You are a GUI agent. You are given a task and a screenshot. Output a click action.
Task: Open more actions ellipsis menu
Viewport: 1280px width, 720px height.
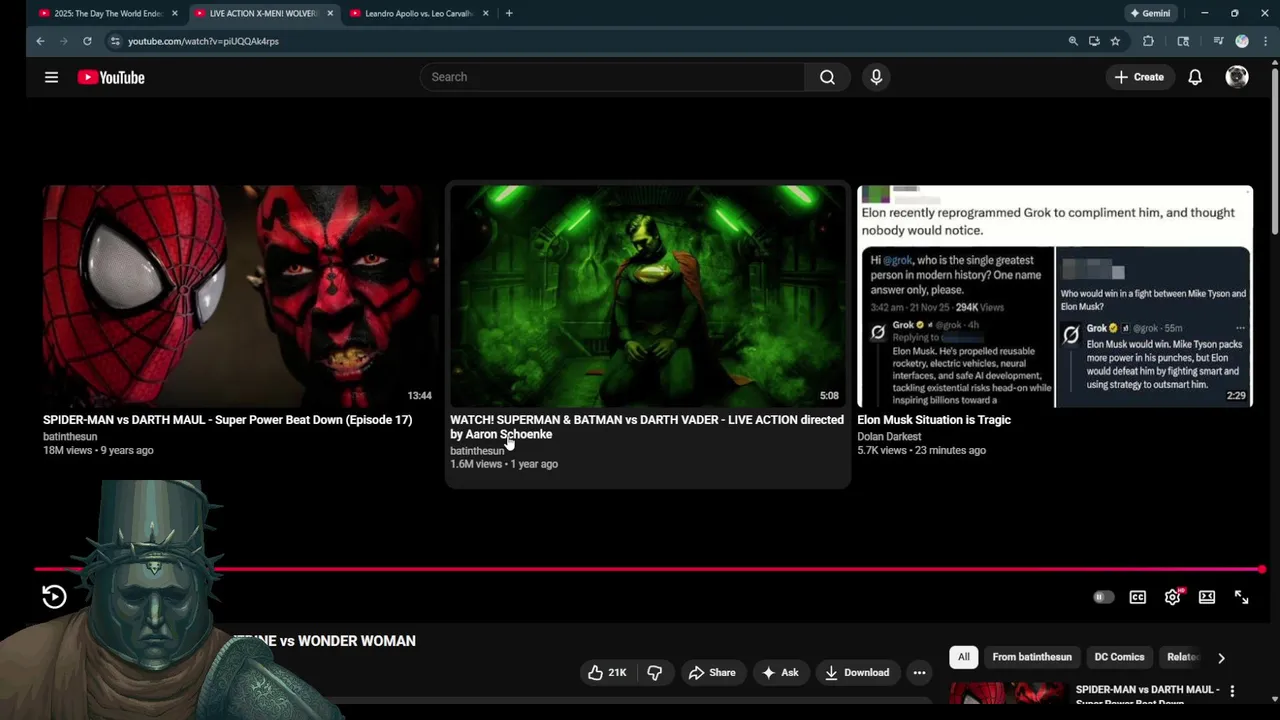[x=919, y=673]
